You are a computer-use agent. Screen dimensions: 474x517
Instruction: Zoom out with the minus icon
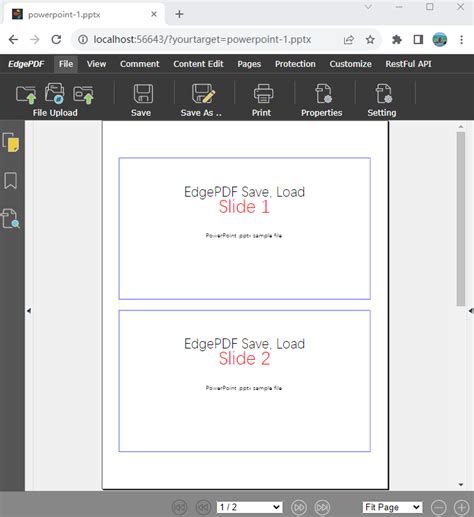[439, 507]
